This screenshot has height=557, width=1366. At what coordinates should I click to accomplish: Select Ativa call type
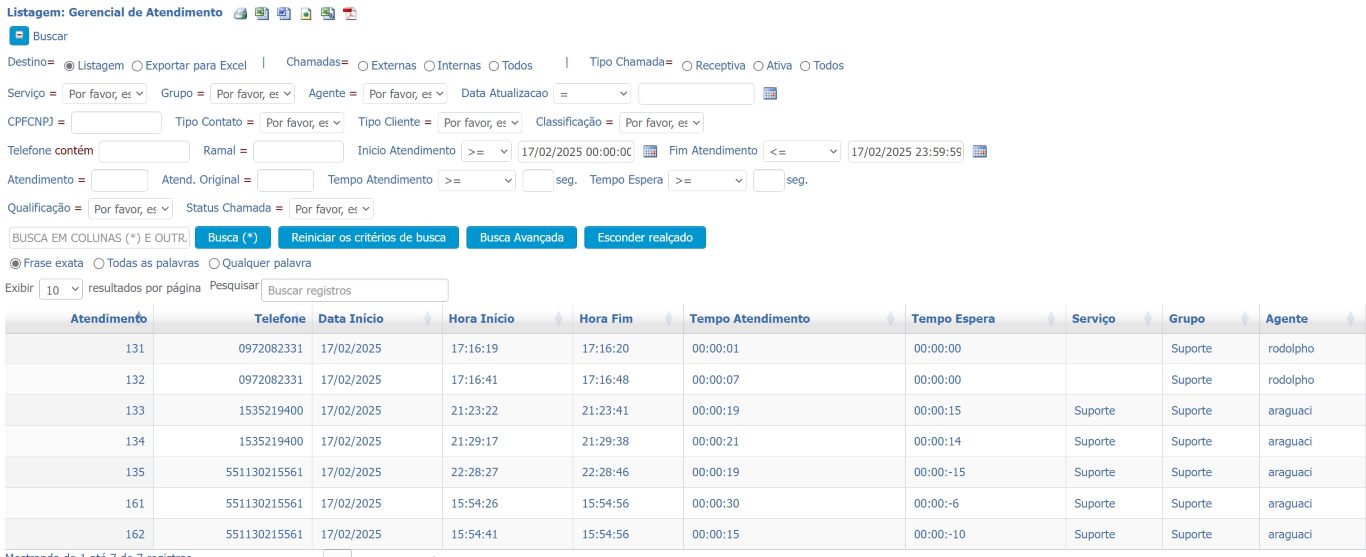click(758, 66)
